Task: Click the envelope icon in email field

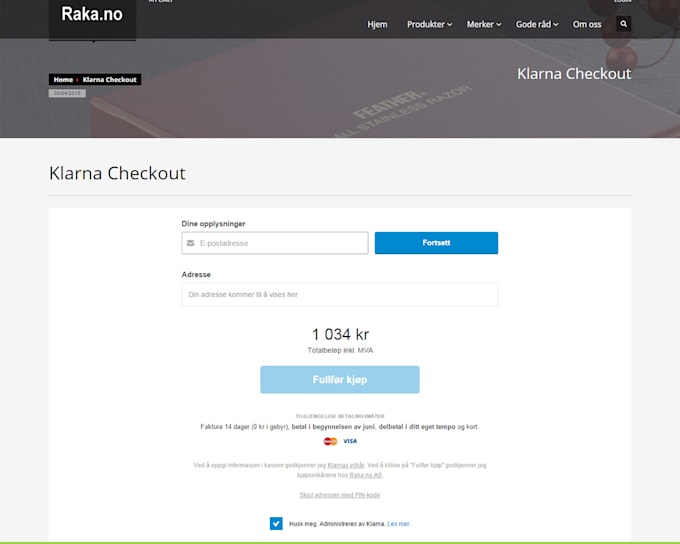Action: pyautogui.click(x=190, y=243)
